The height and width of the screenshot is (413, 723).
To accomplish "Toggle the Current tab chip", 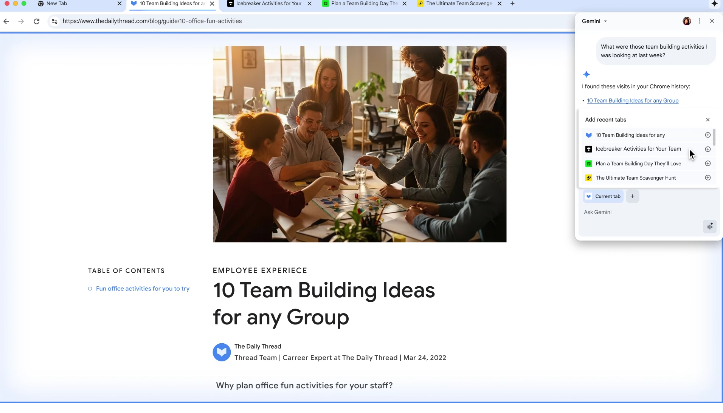I will [603, 196].
